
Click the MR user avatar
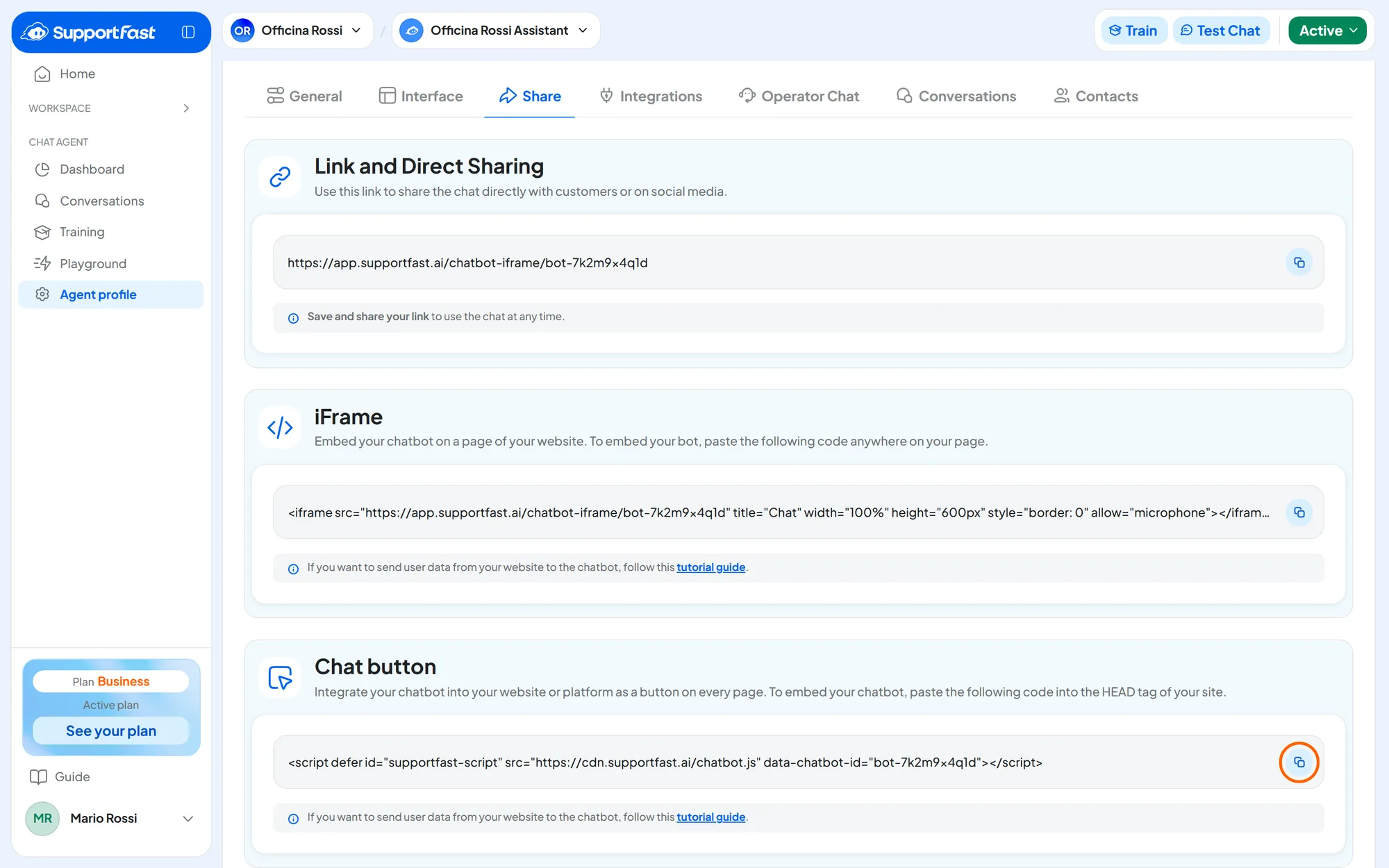coord(42,819)
